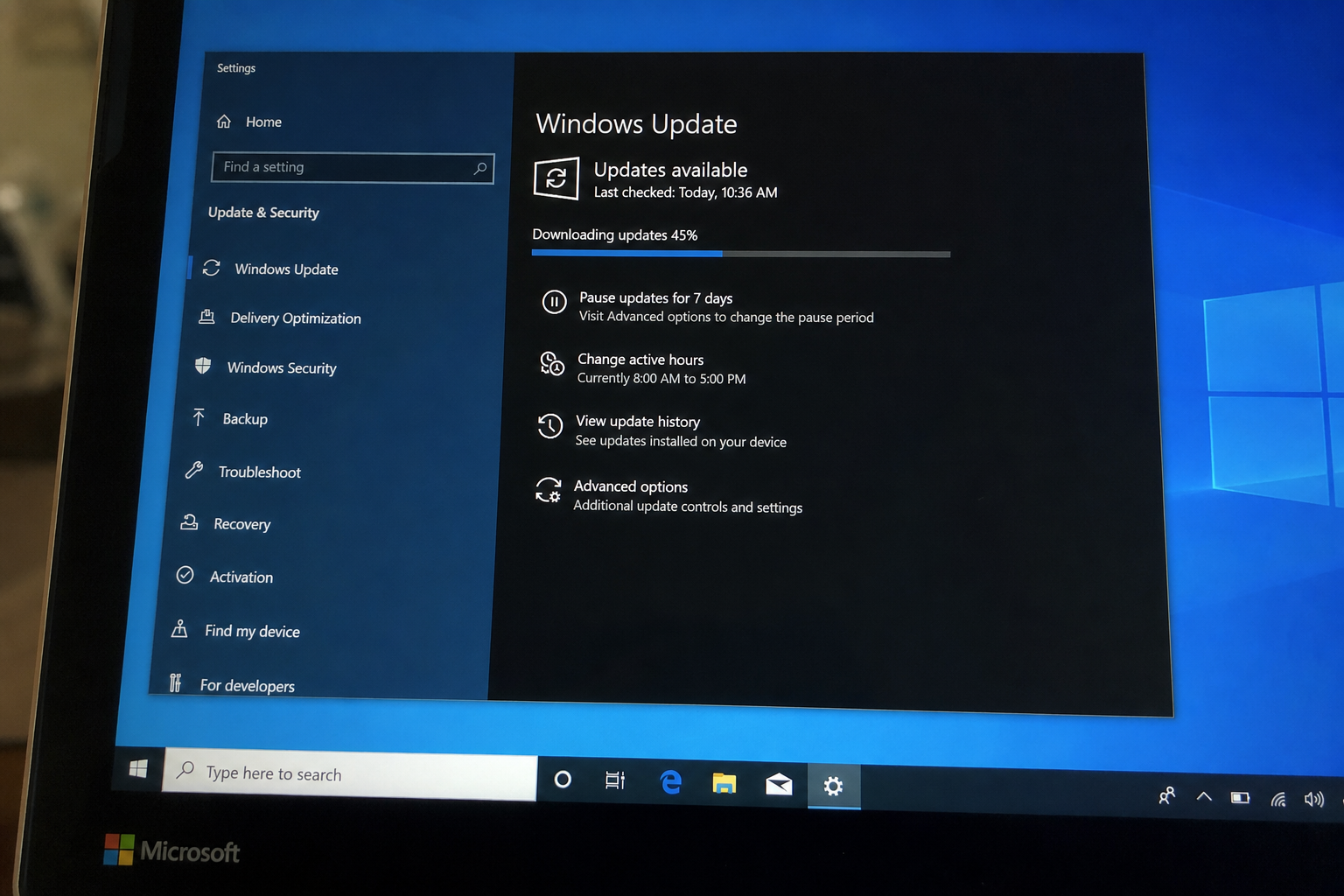Screen dimensions: 1344x896
Task: Click the View update history text
Action: click(x=638, y=422)
